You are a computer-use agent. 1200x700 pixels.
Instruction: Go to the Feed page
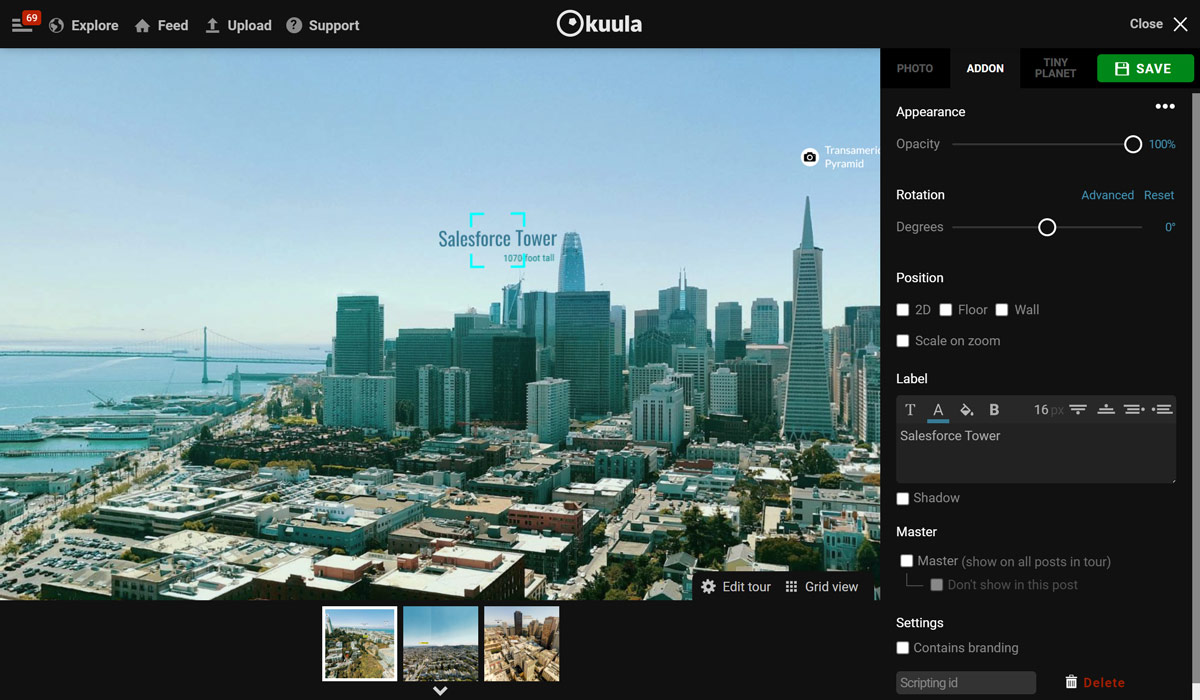[x=161, y=25]
